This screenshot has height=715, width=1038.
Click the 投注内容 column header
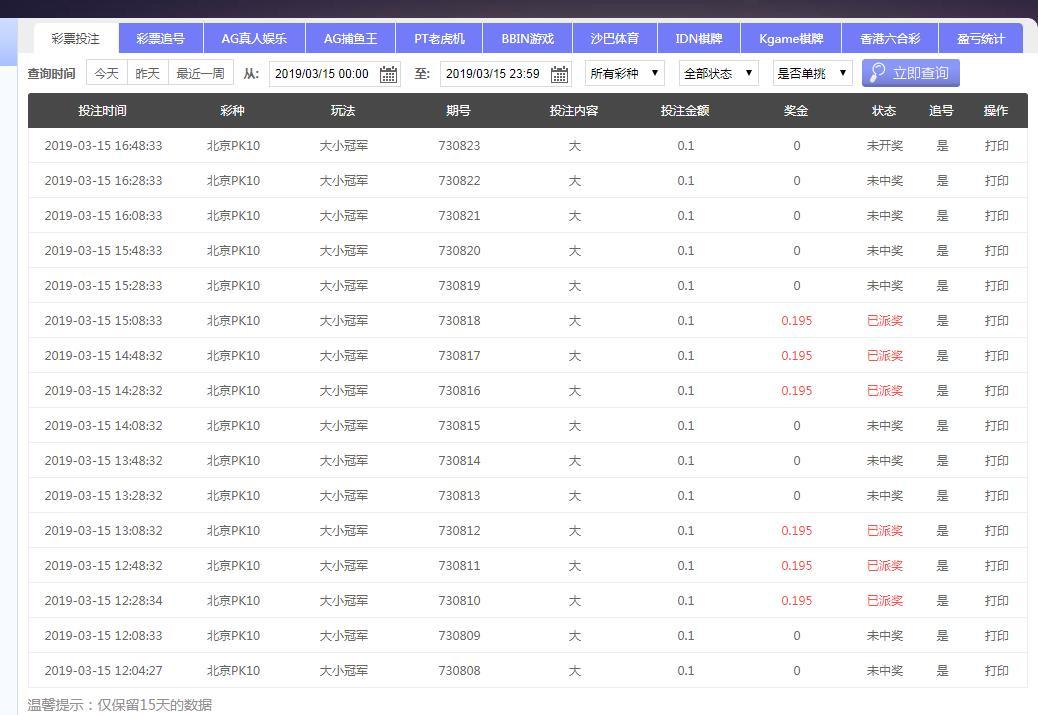[574, 111]
